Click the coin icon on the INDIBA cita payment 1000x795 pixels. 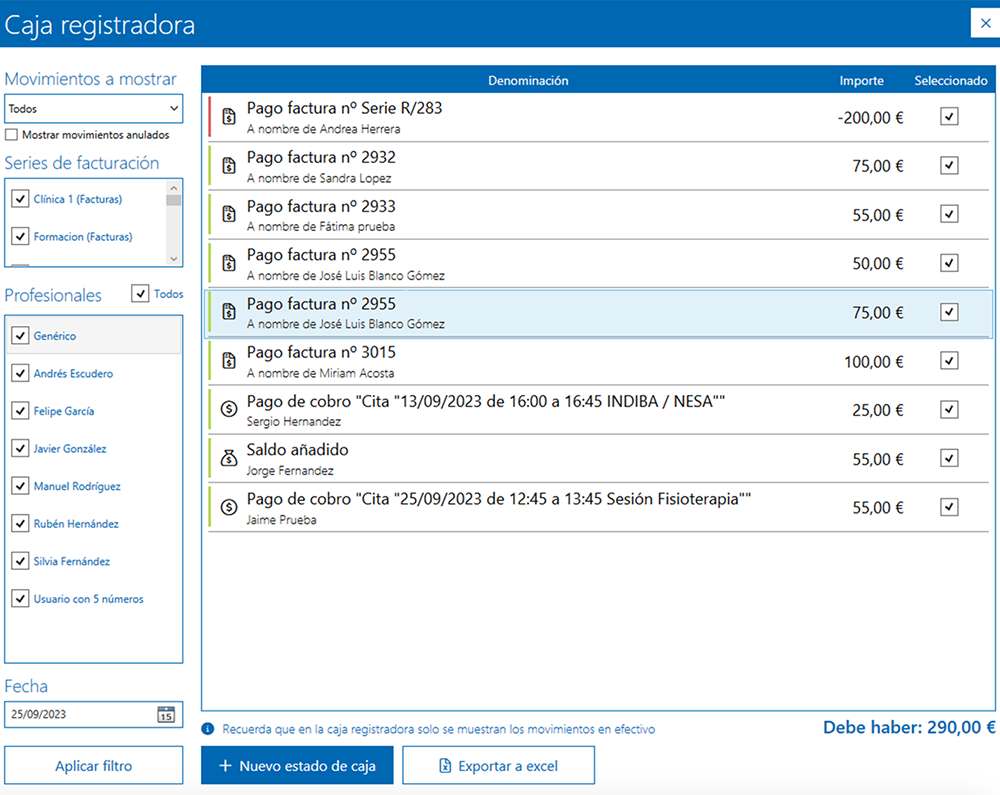tap(228, 409)
